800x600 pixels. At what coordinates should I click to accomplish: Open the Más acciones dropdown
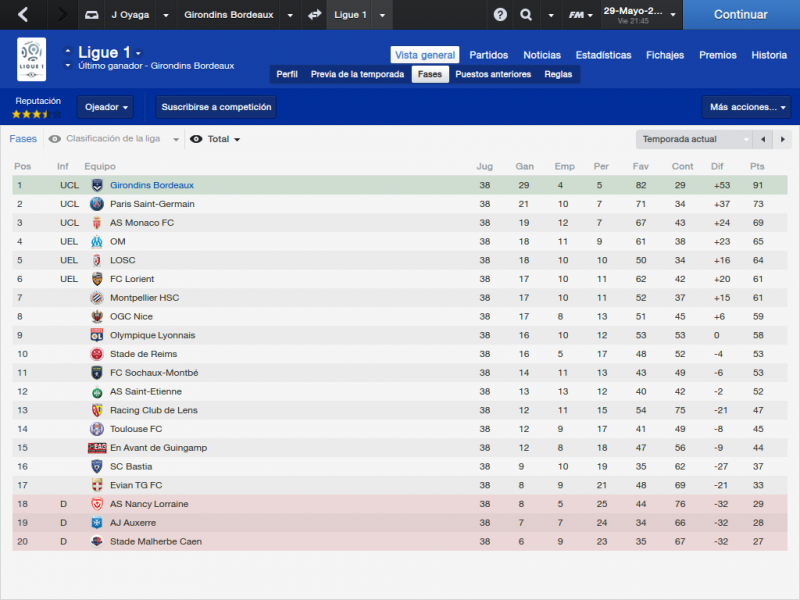point(746,107)
